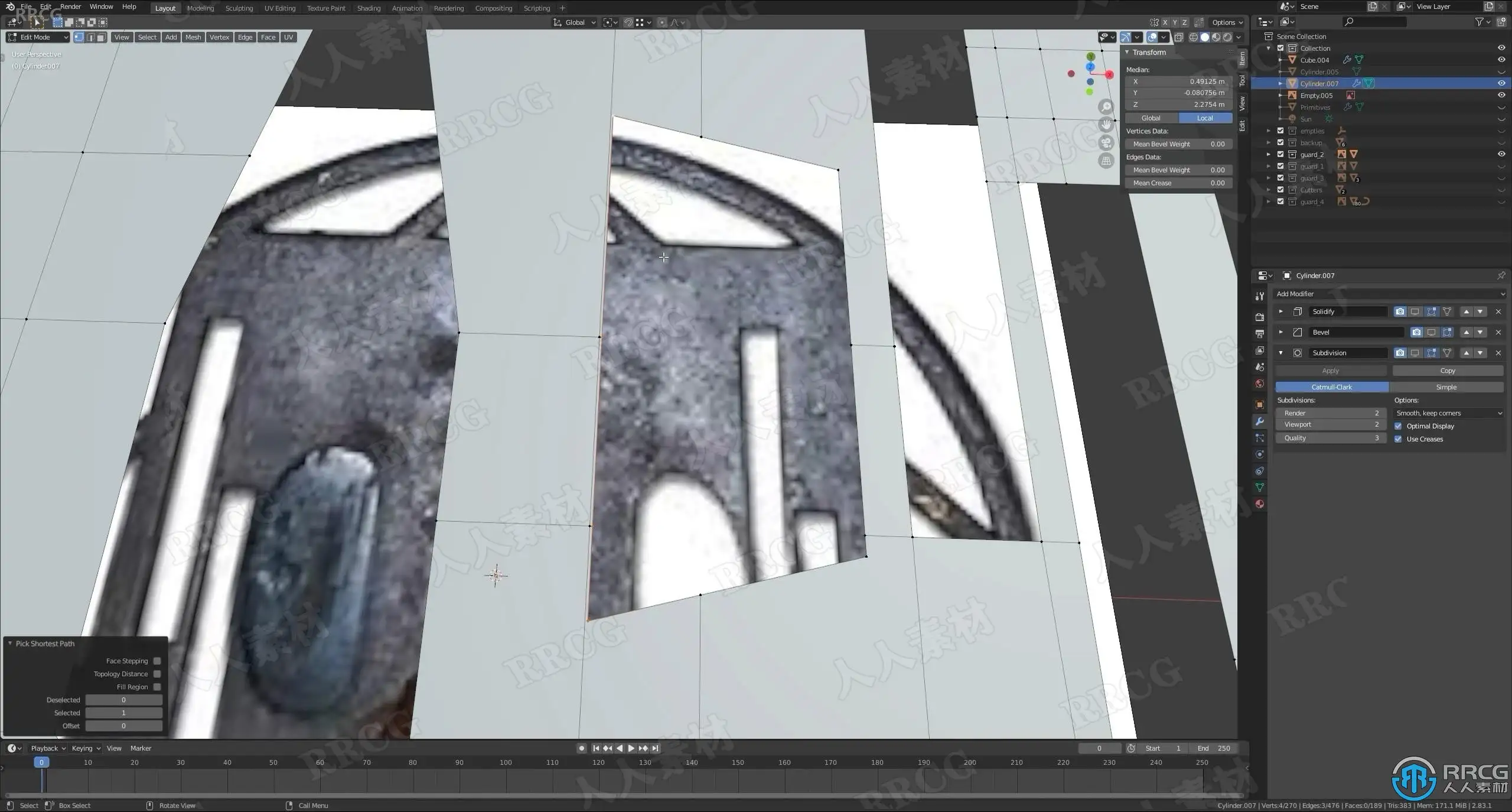Click the pan view hand gizmo icon

pos(1106,125)
